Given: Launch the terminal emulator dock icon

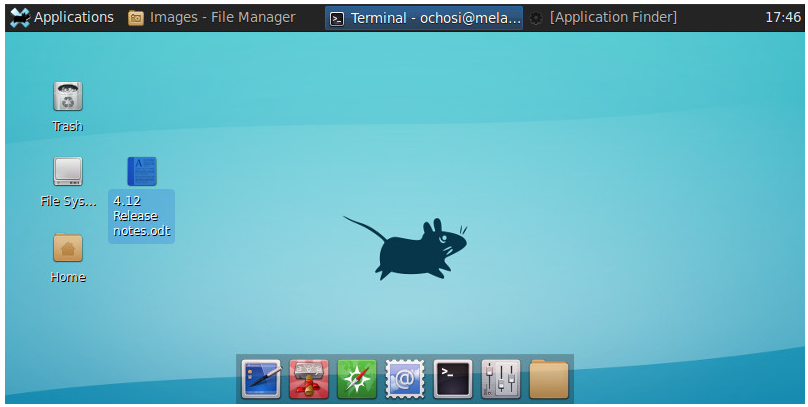Looking at the screenshot, I should 453,379.
